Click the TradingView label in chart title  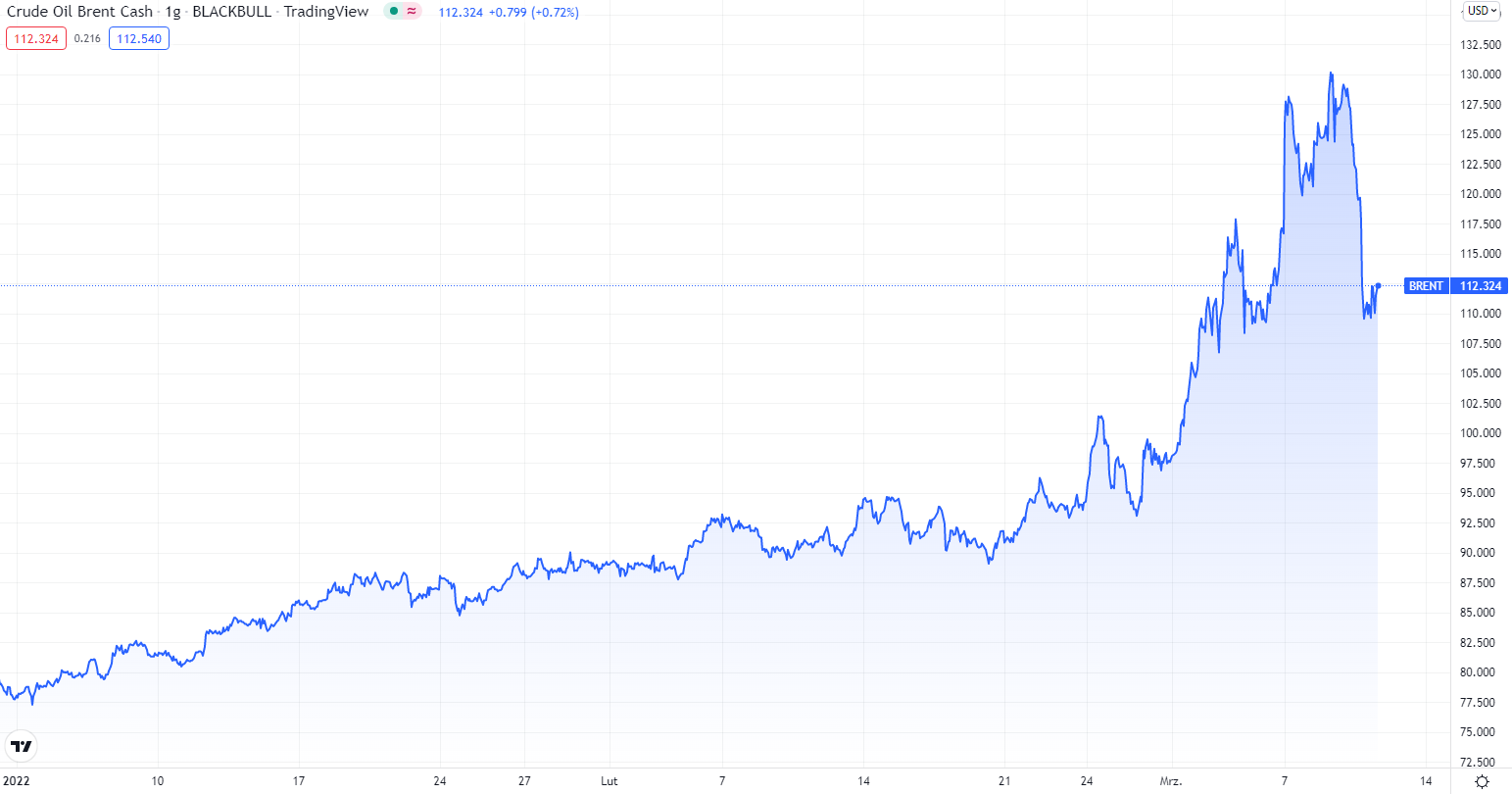coord(326,12)
